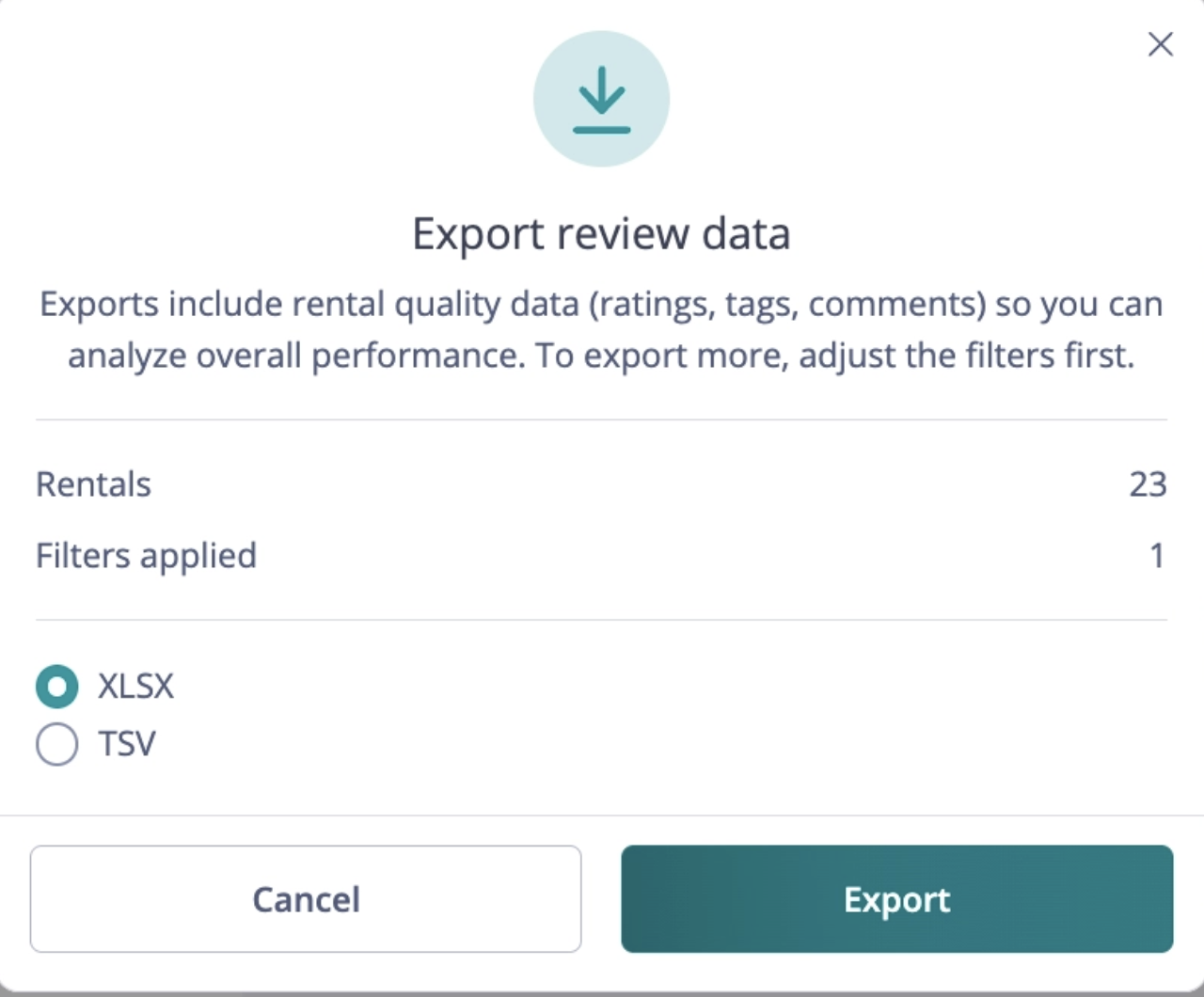
Task: Cancel the export
Action: click(306, 899)
